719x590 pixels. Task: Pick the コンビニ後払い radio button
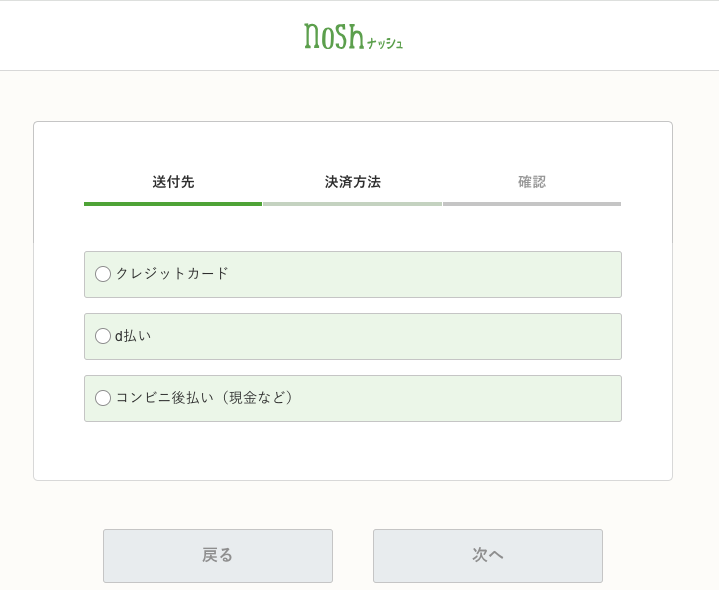pos(103,398)
